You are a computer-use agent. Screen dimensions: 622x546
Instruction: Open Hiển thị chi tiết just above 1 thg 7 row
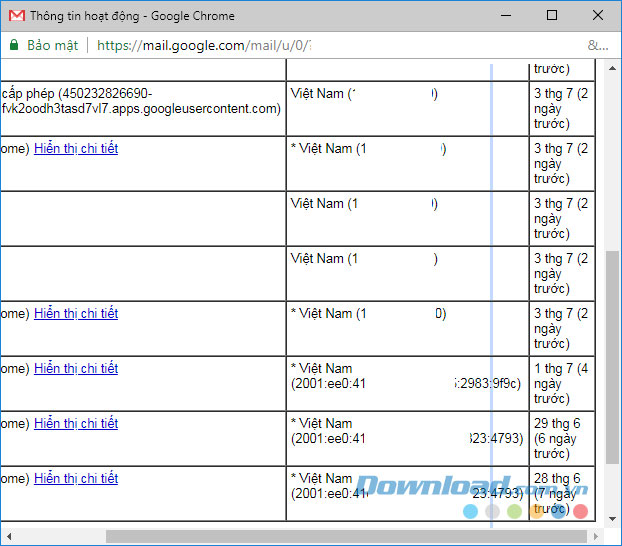(x=76, y=313)
